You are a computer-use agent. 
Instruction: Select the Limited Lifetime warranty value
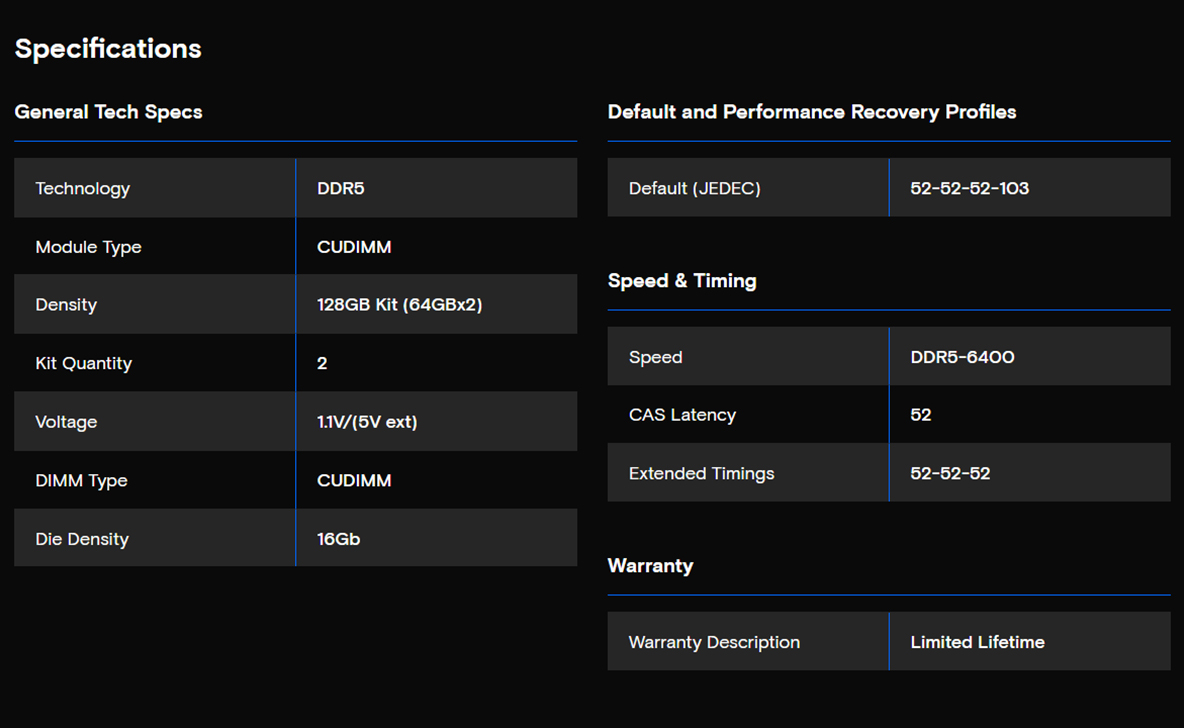[x=978, y=642]
